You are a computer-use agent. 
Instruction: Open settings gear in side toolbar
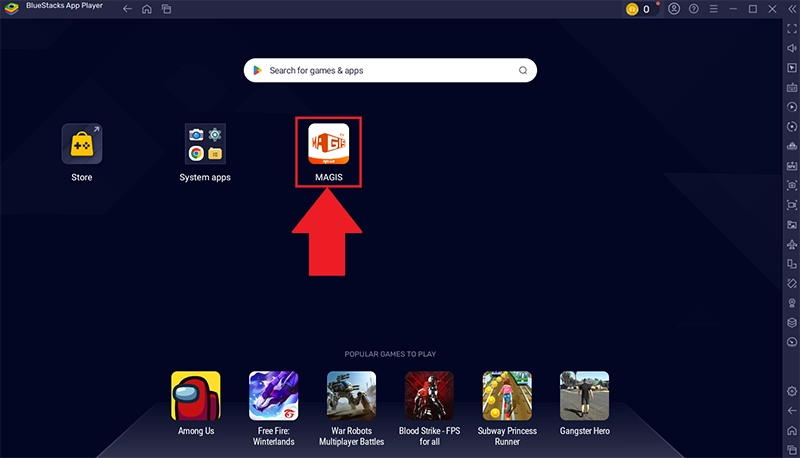click(792, 391)
